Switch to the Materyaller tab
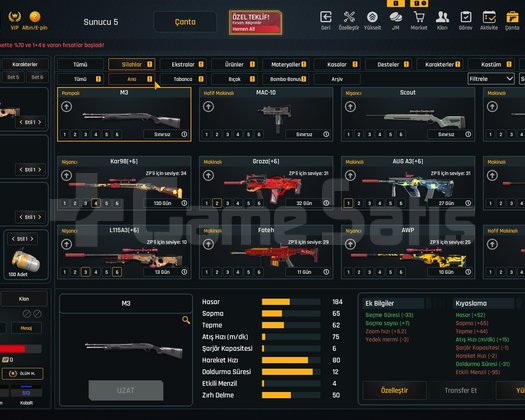The width and height of the screenshot is (525, 420). pos(285,64)
